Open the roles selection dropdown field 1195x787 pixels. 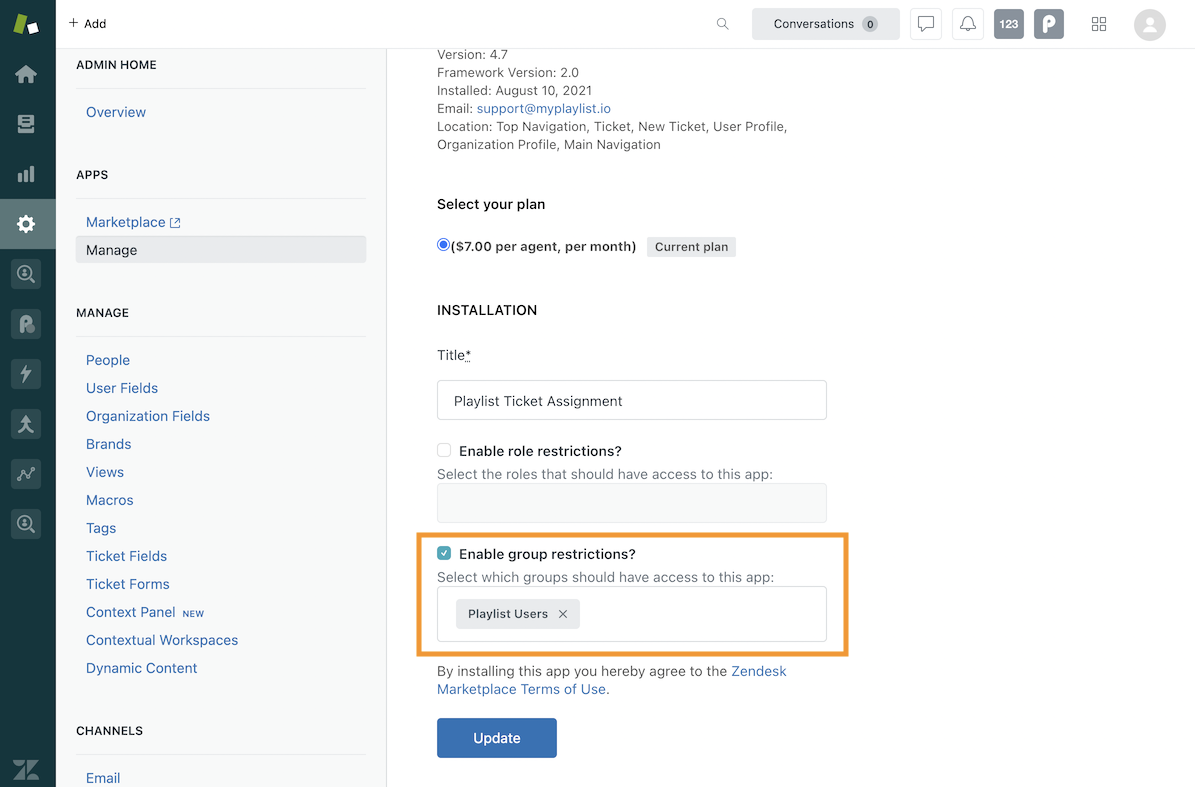631,503
